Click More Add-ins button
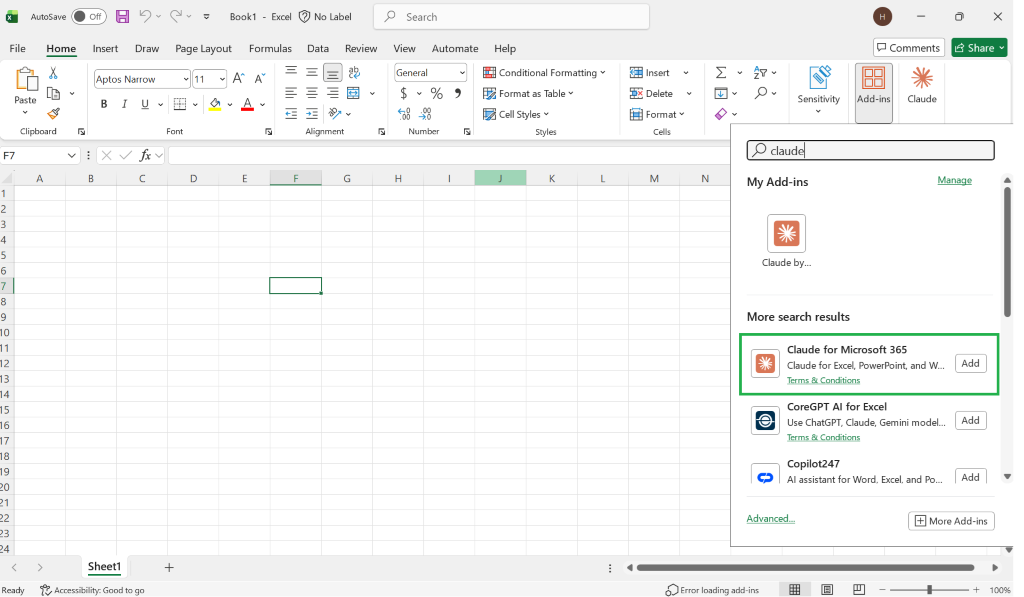The image size is (1024, 597). 951,521
